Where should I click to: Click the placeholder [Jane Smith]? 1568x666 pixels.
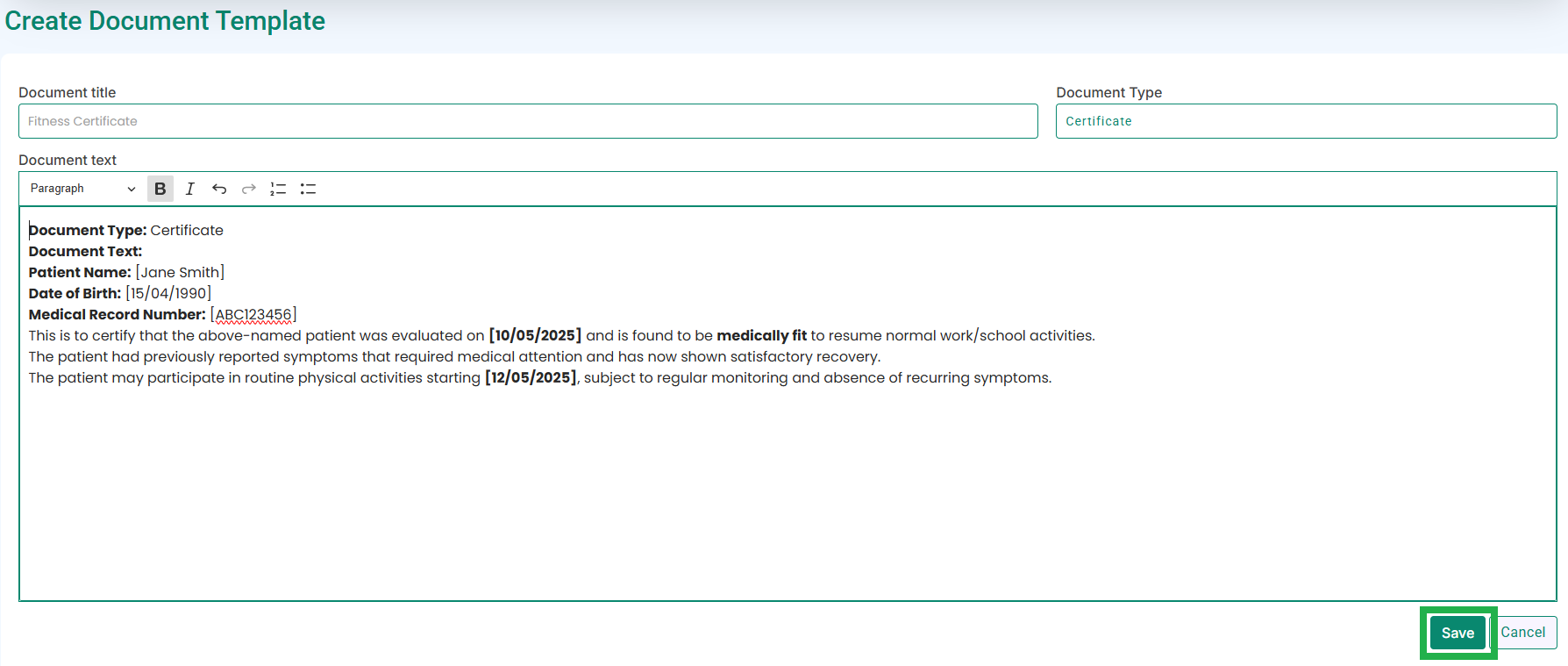click(180, 272)
